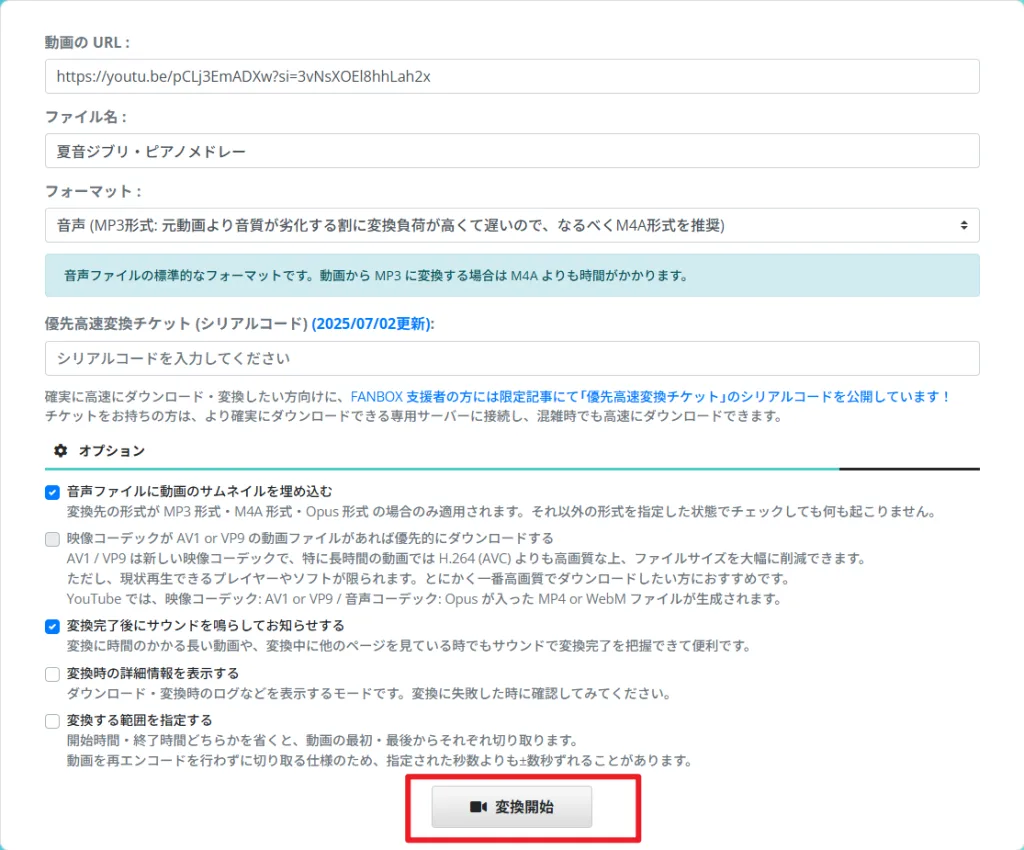Click the フォーマット label
Screen dimensions: 1024x850
[93, 191]
